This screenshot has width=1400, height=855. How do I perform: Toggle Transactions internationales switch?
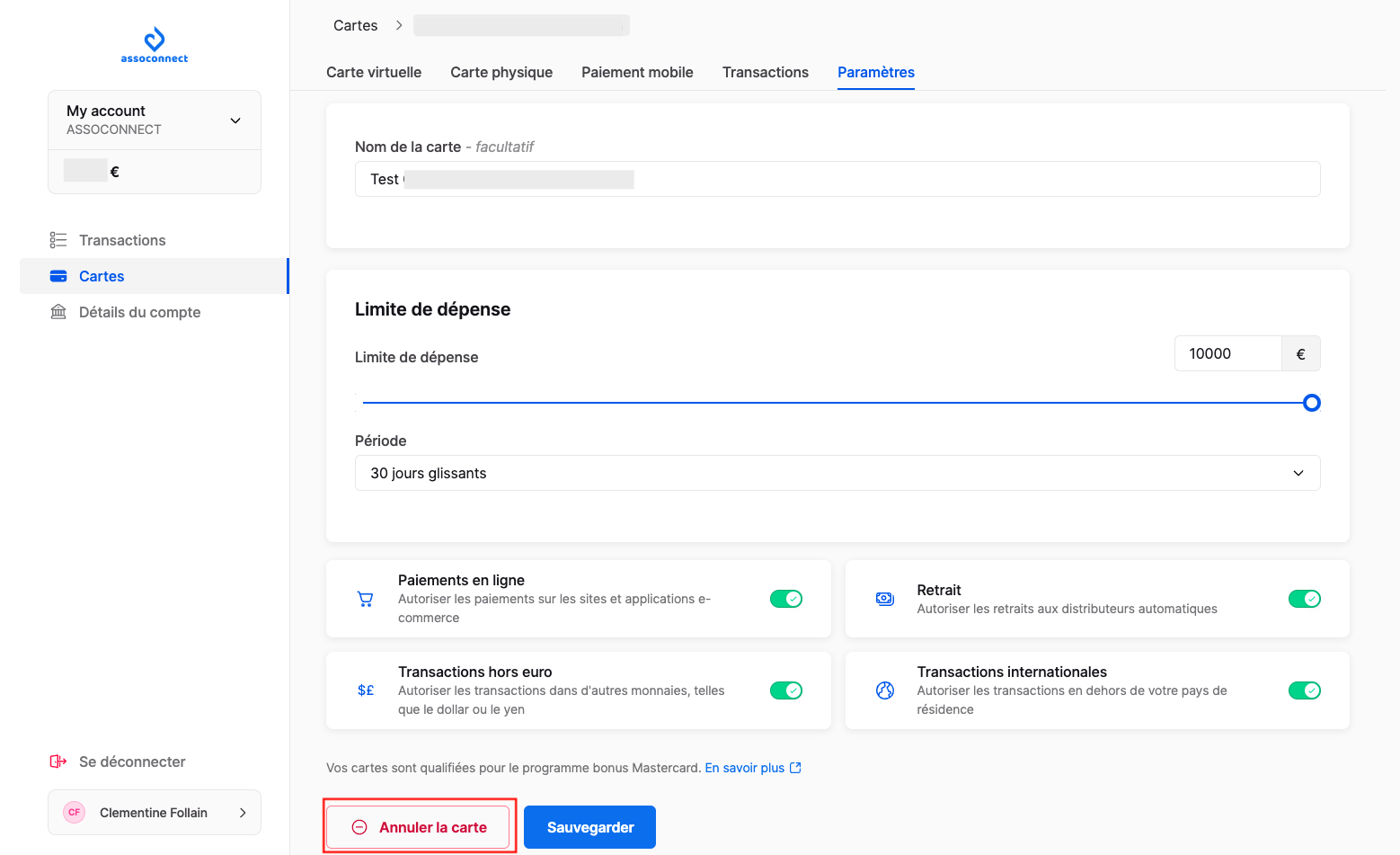pos(1305,690)
